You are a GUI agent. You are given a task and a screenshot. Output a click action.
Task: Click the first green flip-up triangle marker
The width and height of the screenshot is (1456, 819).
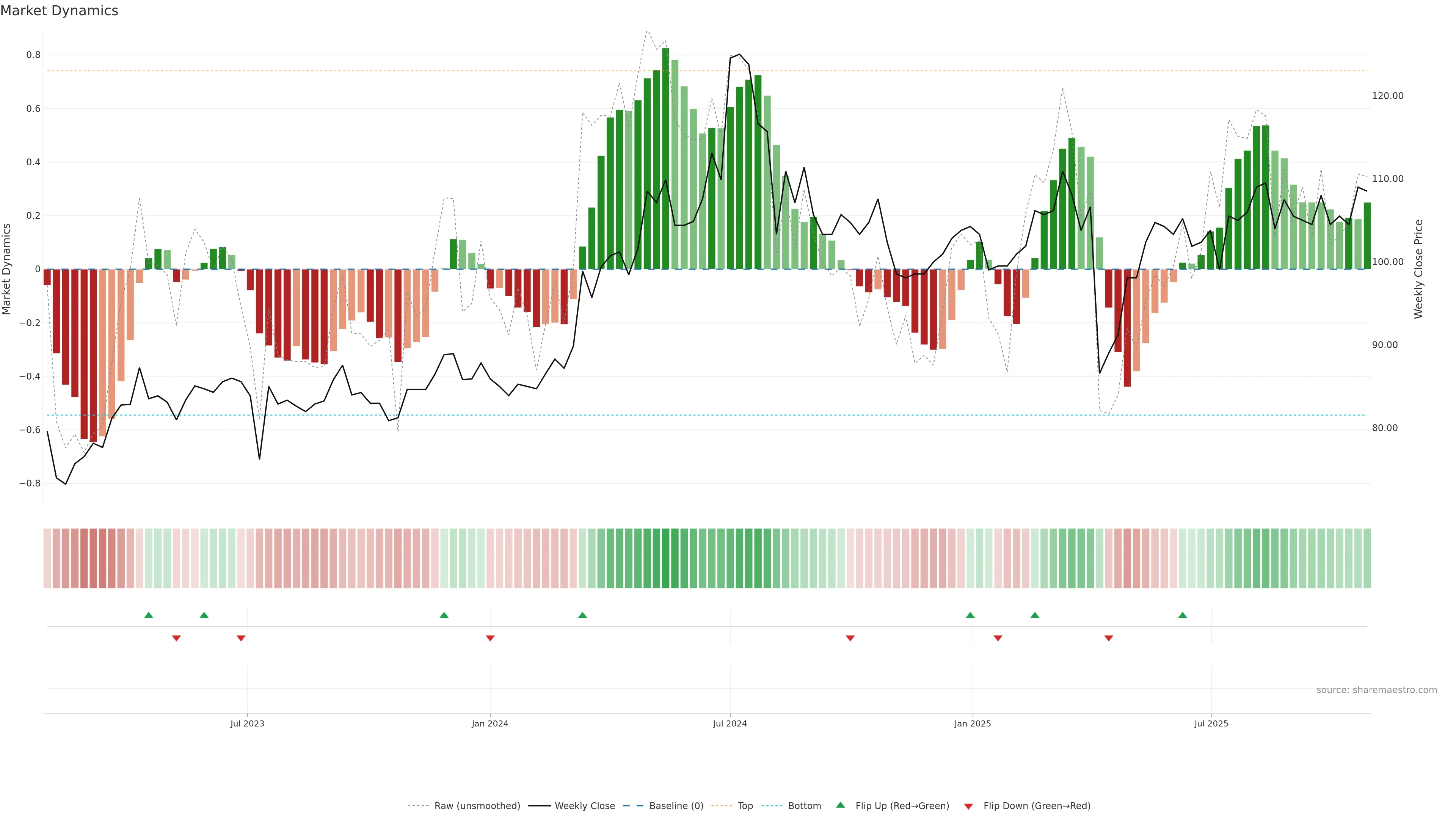(149, 615)
